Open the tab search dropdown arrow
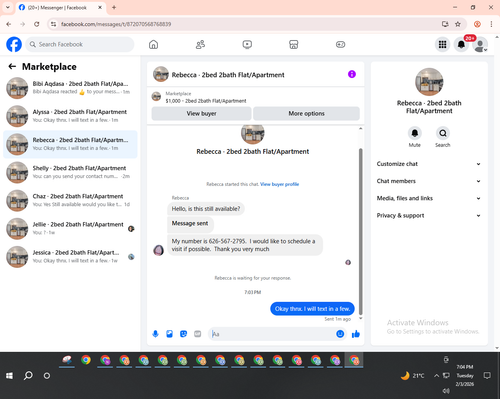 point(8,7)
